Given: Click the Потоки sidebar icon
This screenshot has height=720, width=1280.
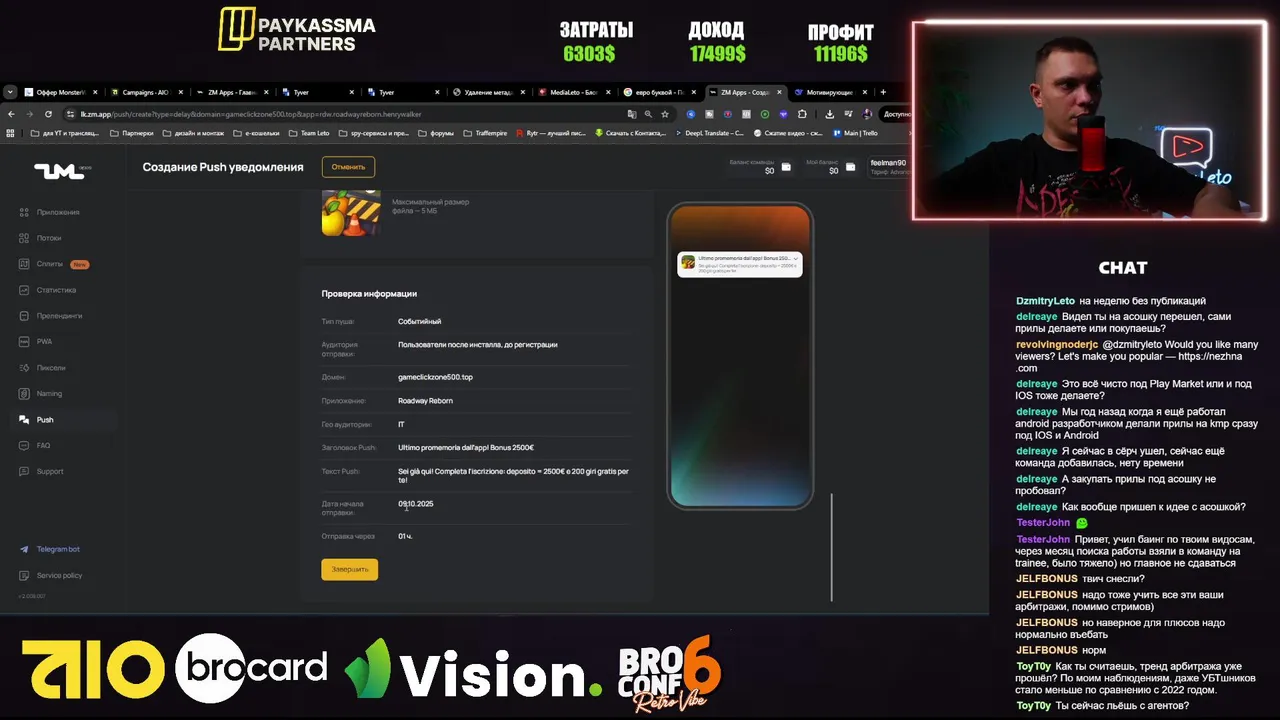Looking at the screenshot, I should point(24,238).
